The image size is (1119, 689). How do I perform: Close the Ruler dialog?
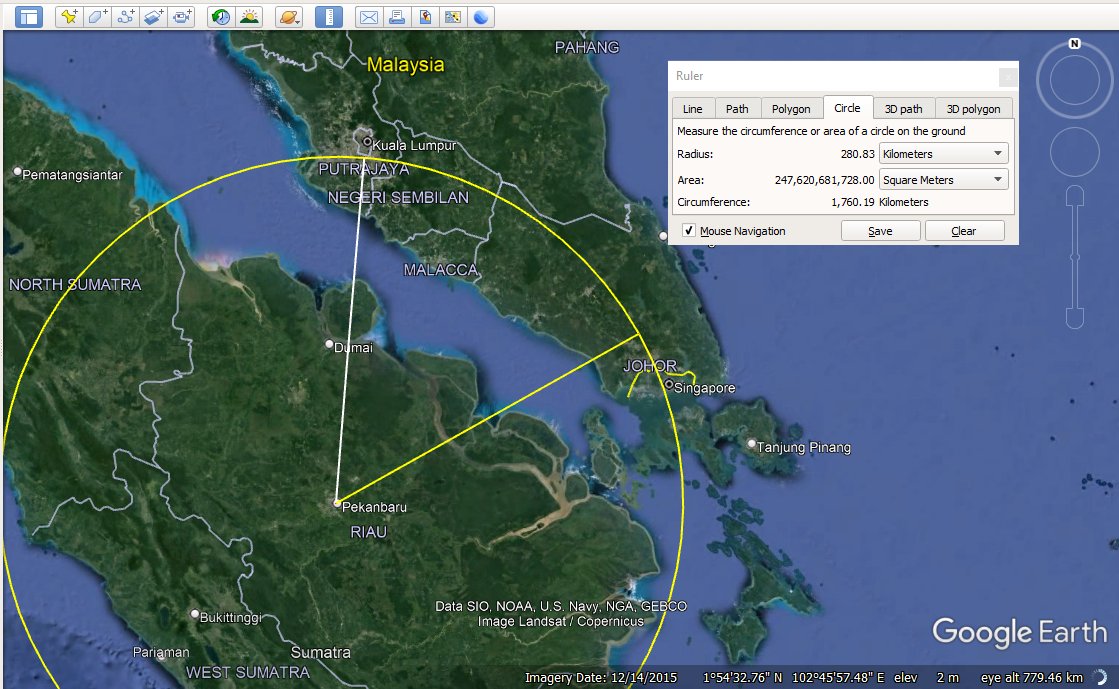pos(1008,76)
